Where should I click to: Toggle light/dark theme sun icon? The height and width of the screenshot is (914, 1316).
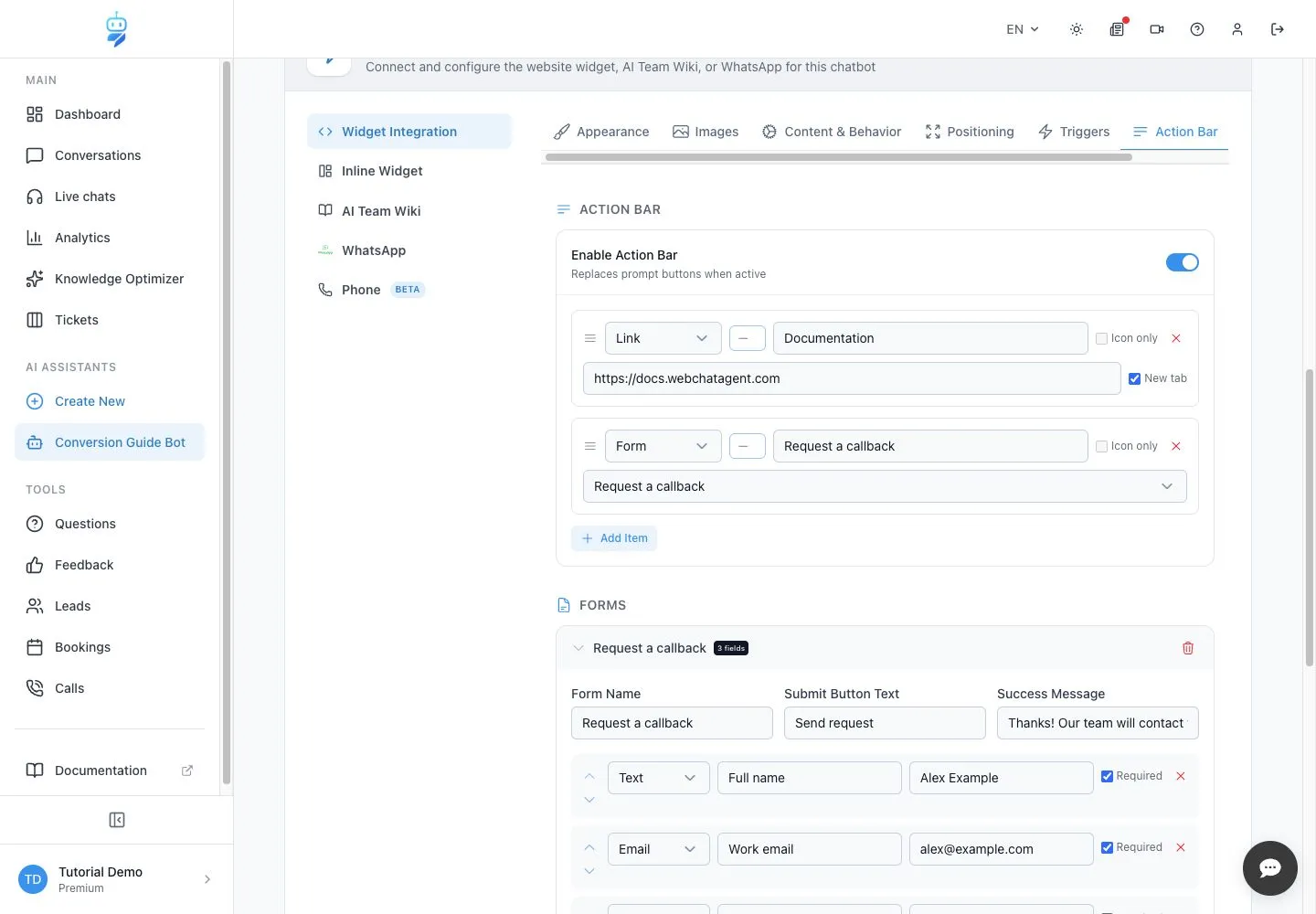pyautogui.click(x=1077, y=29)
